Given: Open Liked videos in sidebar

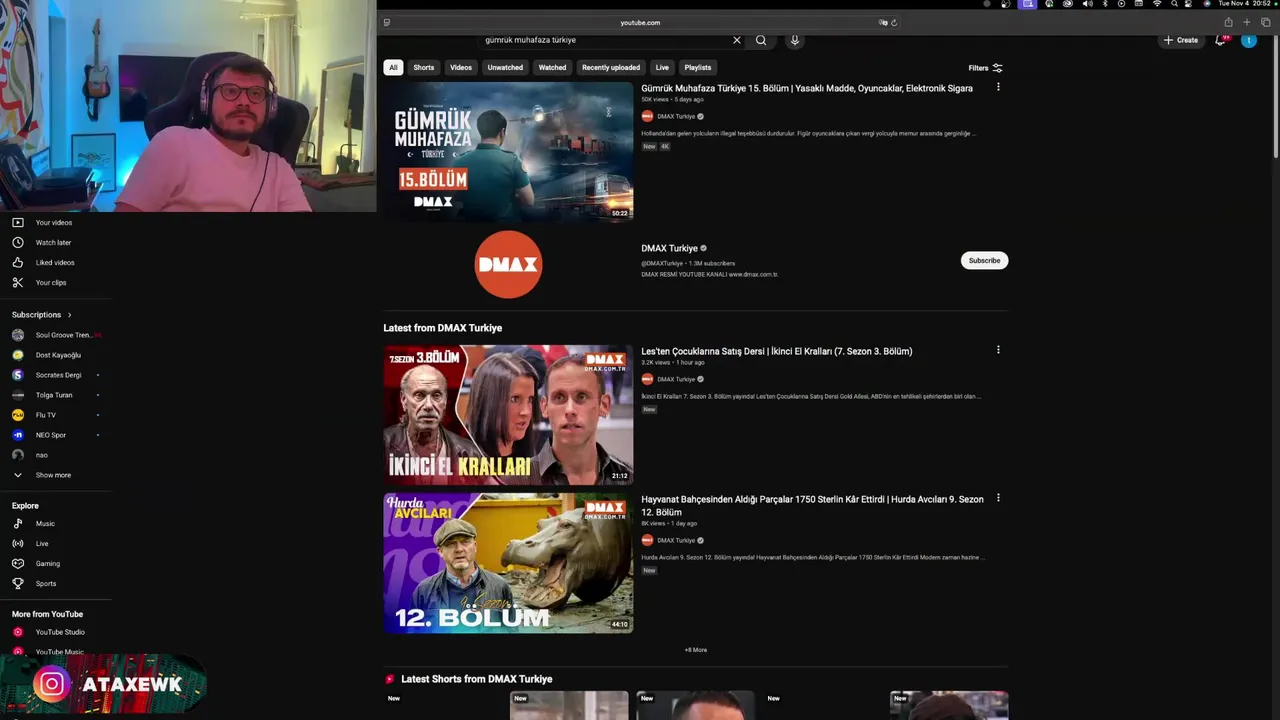Looking at the screenshot, I should point(55,262).
